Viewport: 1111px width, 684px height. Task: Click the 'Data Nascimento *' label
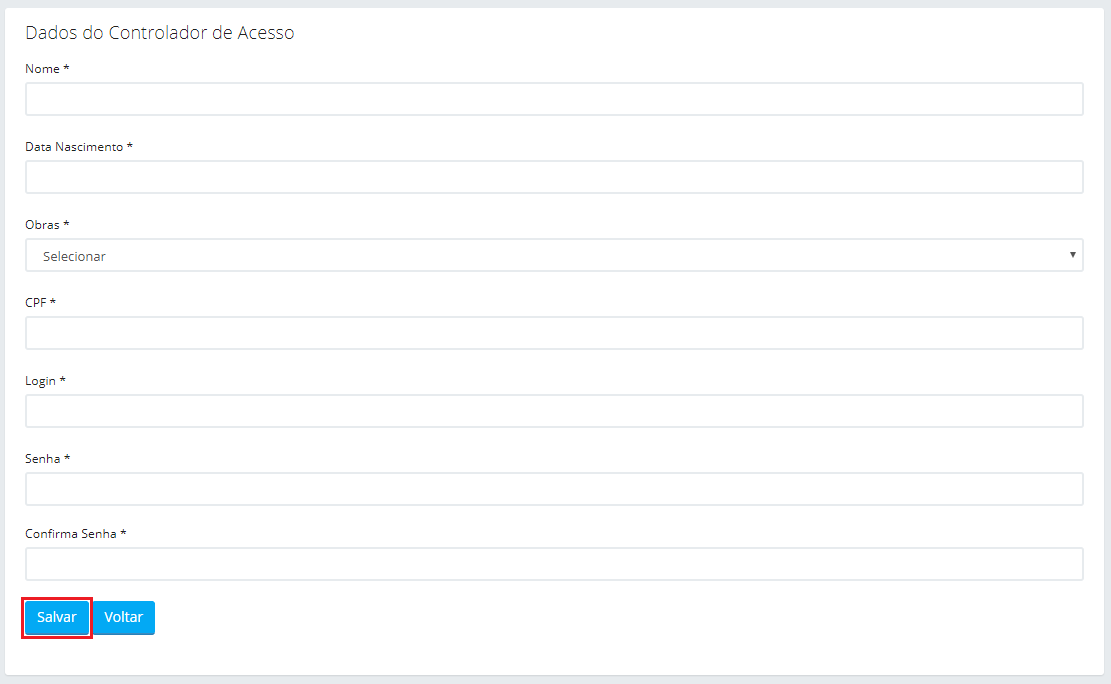point(79,147)
